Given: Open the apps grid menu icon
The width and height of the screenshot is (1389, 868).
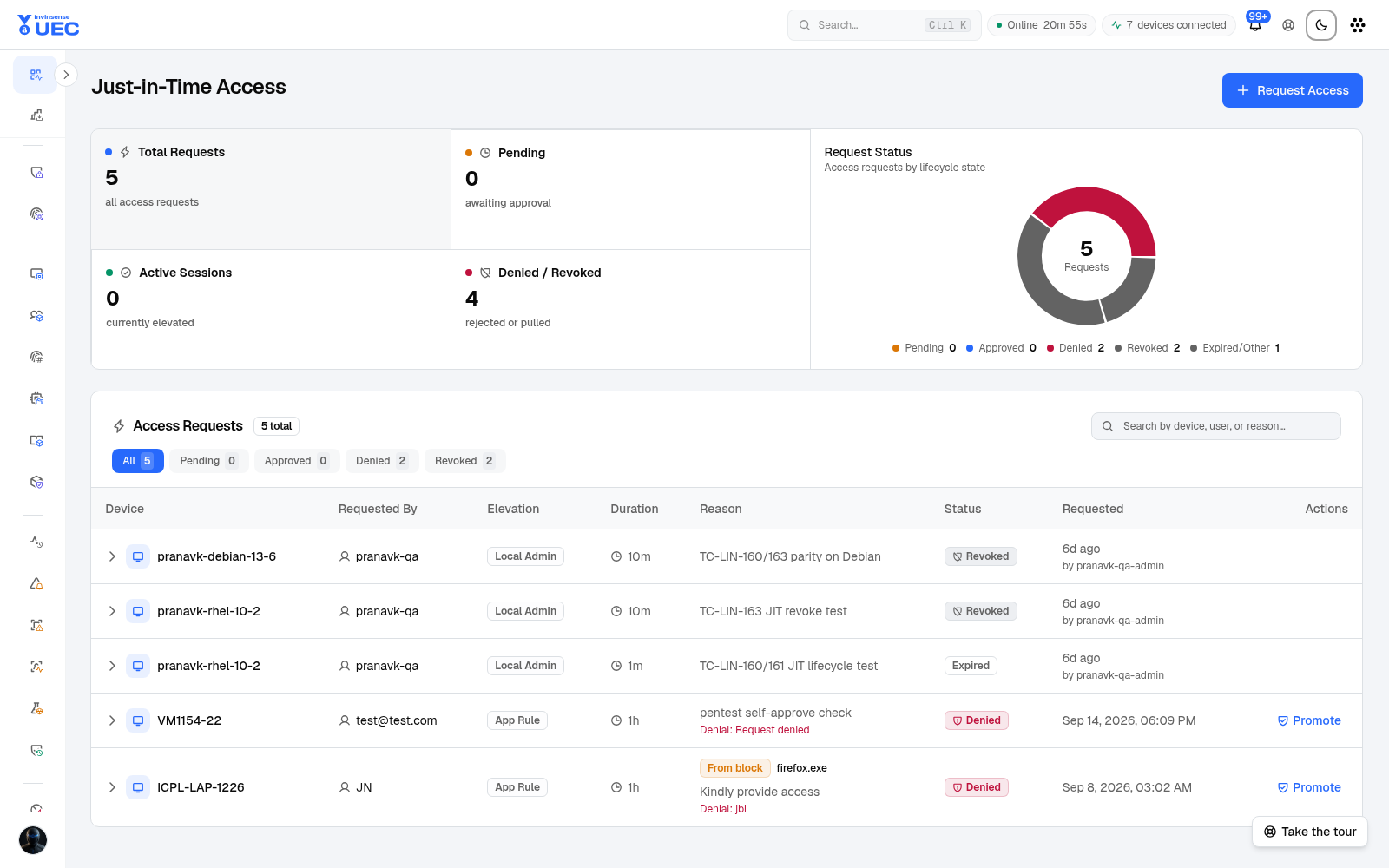Looking at the screenshot, I should click(1358, 25).
